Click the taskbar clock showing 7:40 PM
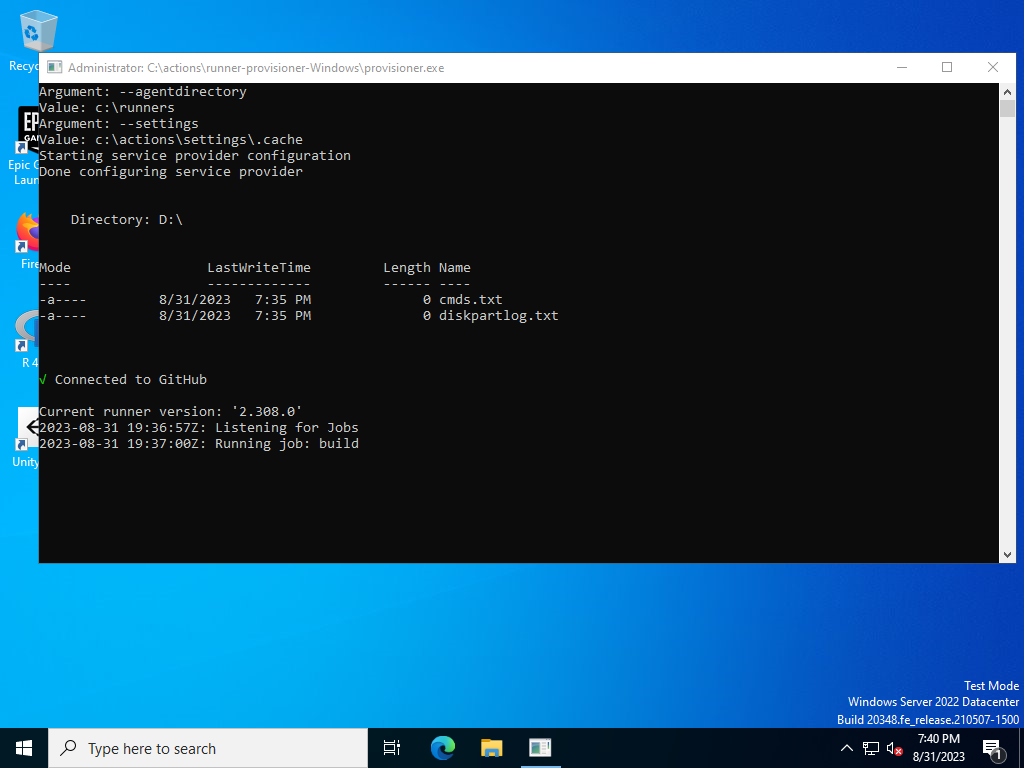 [938, 748]
